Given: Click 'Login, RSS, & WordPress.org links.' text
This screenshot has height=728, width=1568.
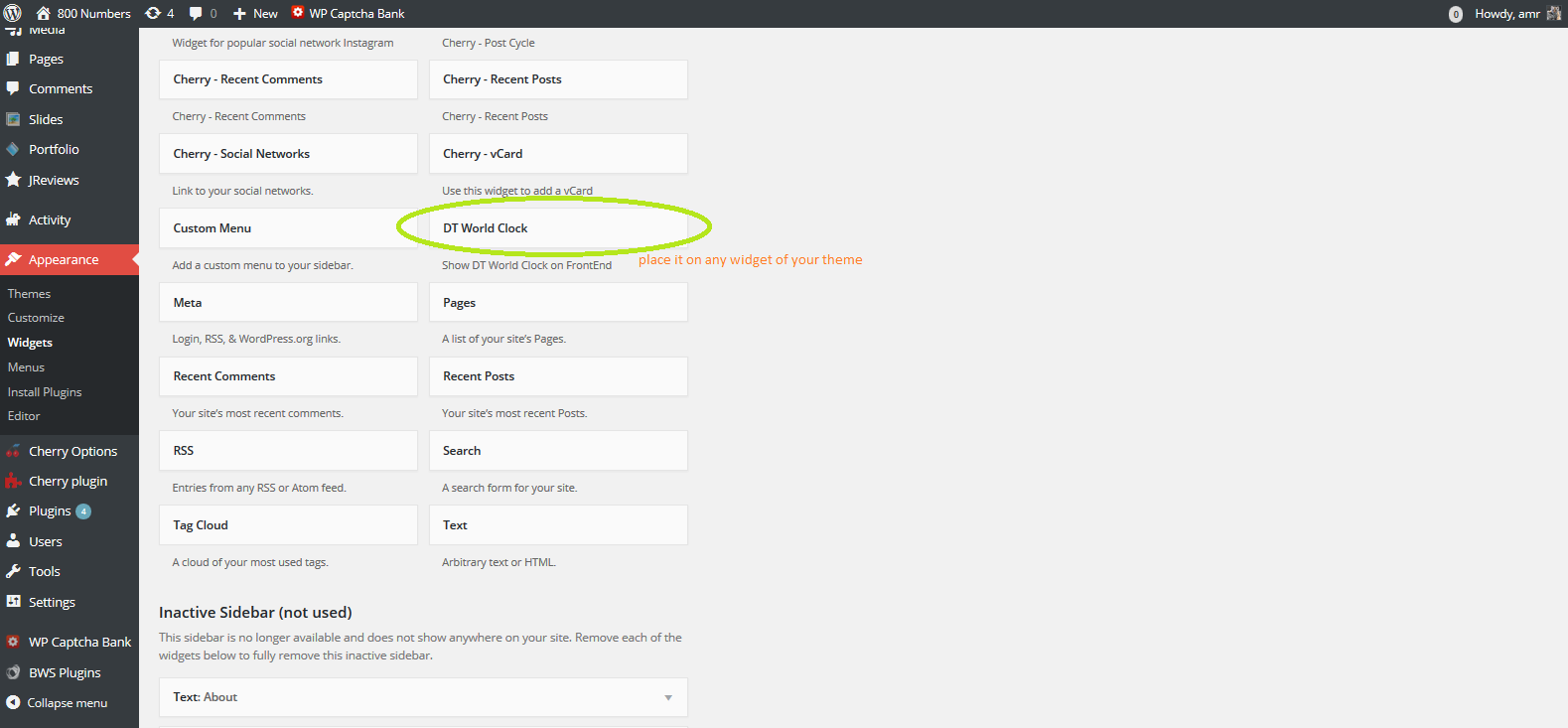Looking at the screenshot, I should point(256,339).
